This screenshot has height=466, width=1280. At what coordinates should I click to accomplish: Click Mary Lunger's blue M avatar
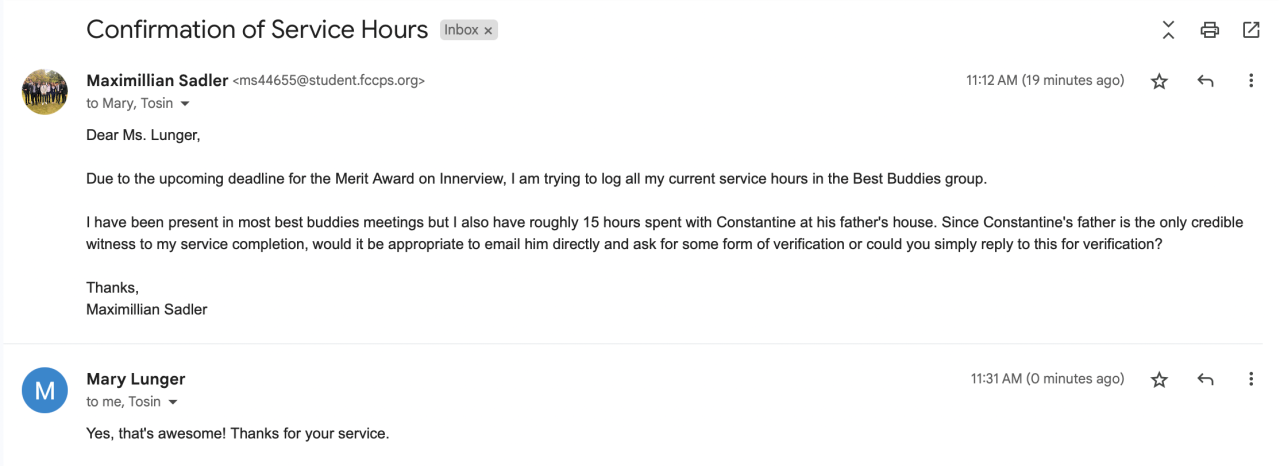tap(45, 390)
